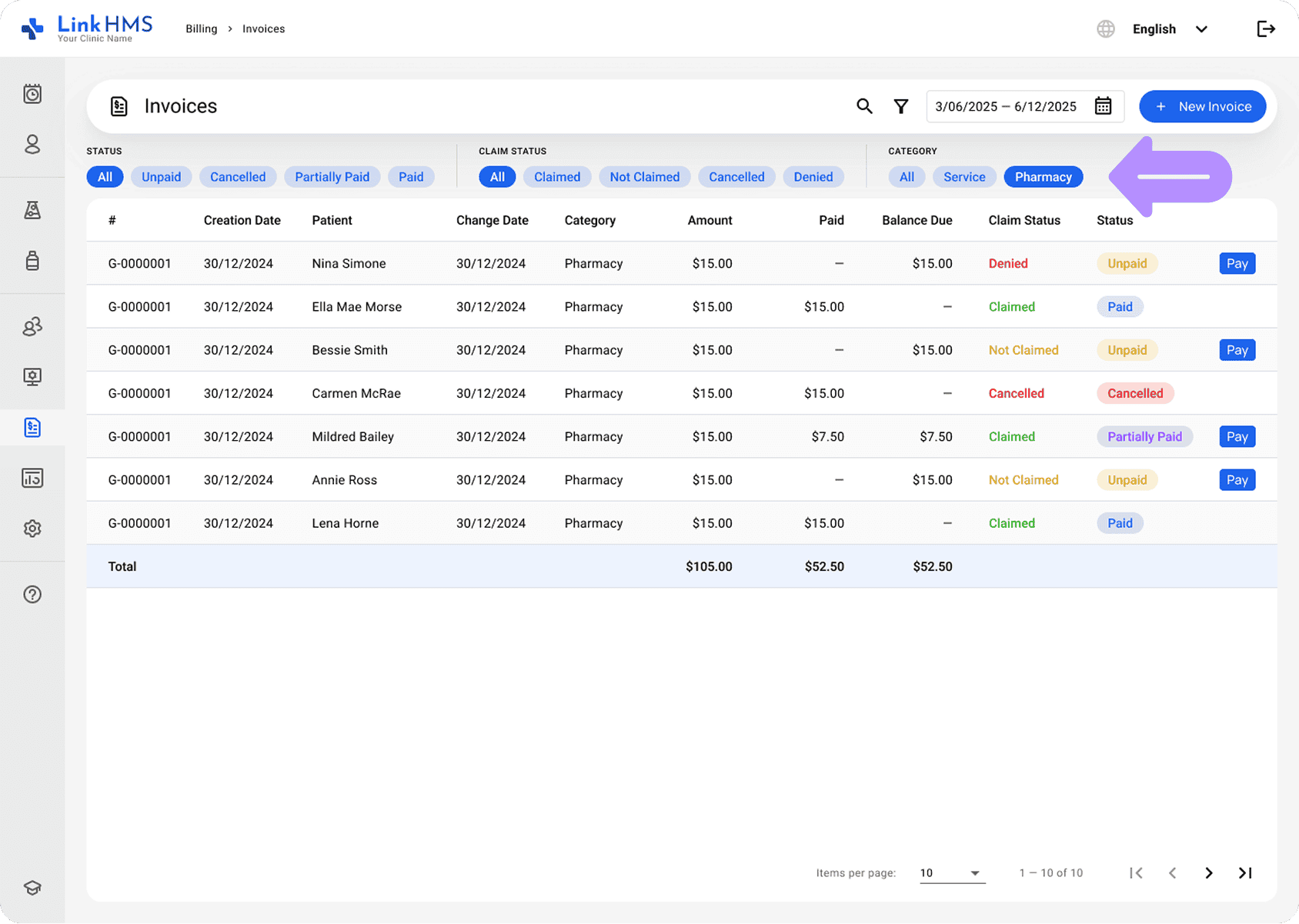
Task: Filter by Unpaid status
Action: (161, 177)
